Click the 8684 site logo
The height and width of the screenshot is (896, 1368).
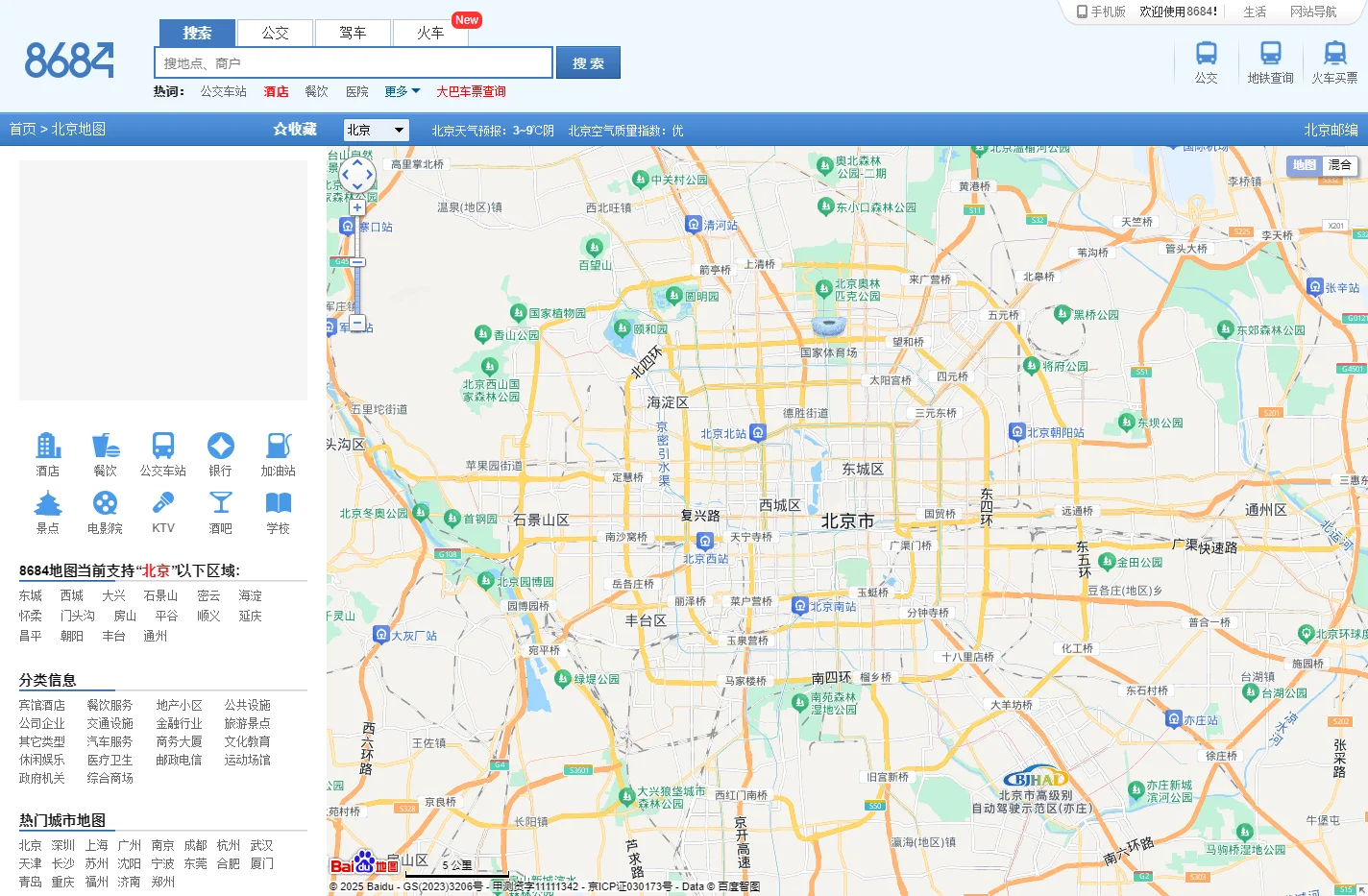pyautogui.click(x=69, y=61)
